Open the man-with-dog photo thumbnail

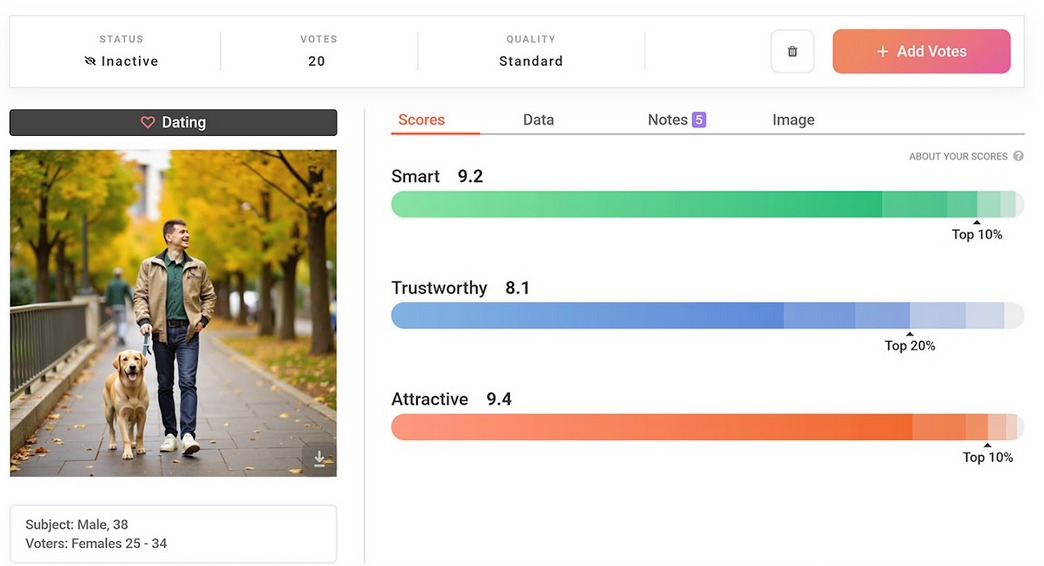point(173,313)
